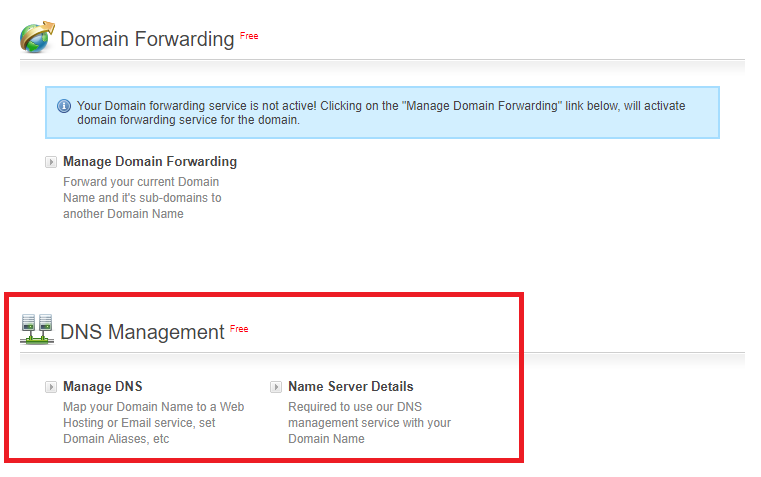
Task: Click the DNS Management servers icon
Action: (37, 329)
